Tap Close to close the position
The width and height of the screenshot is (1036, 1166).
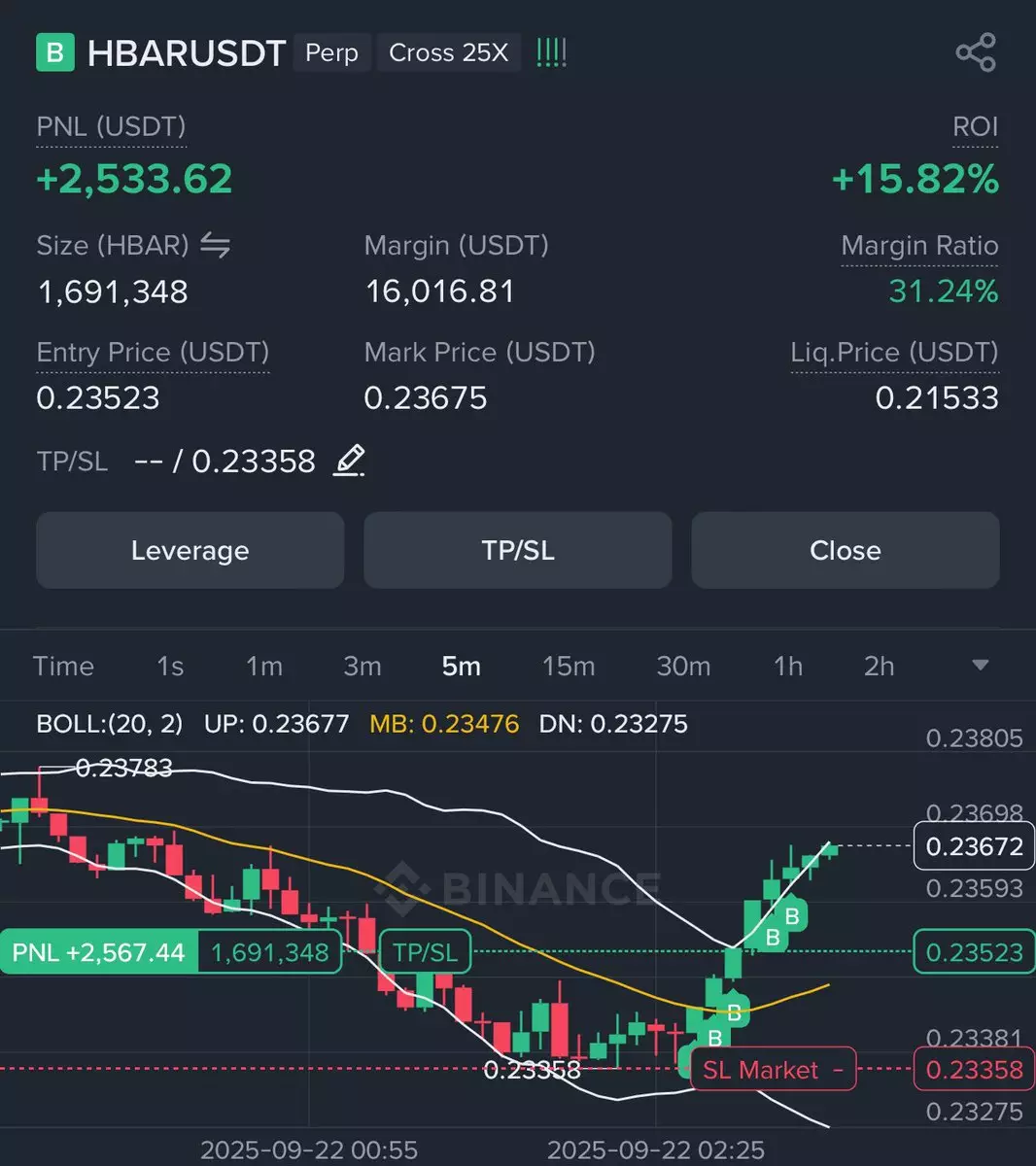tap(846, 550)
